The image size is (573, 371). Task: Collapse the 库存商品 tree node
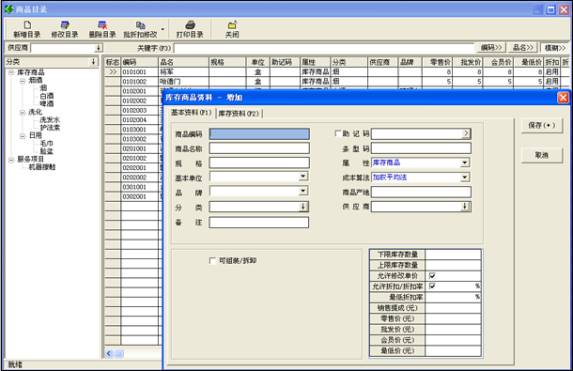pos(11,72)
